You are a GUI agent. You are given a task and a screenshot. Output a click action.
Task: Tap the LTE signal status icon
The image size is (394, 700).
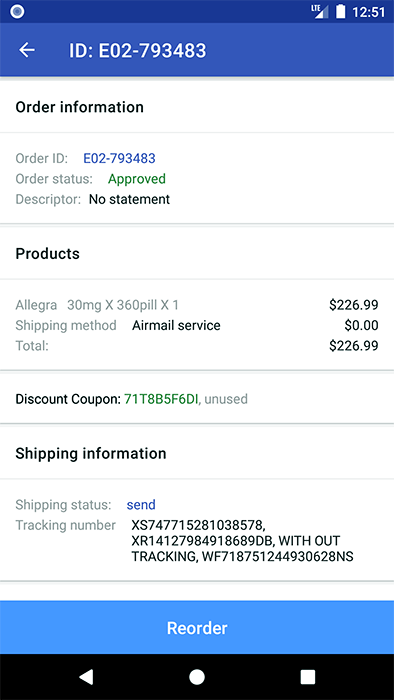pyautogui.click(x=319, y=12)
